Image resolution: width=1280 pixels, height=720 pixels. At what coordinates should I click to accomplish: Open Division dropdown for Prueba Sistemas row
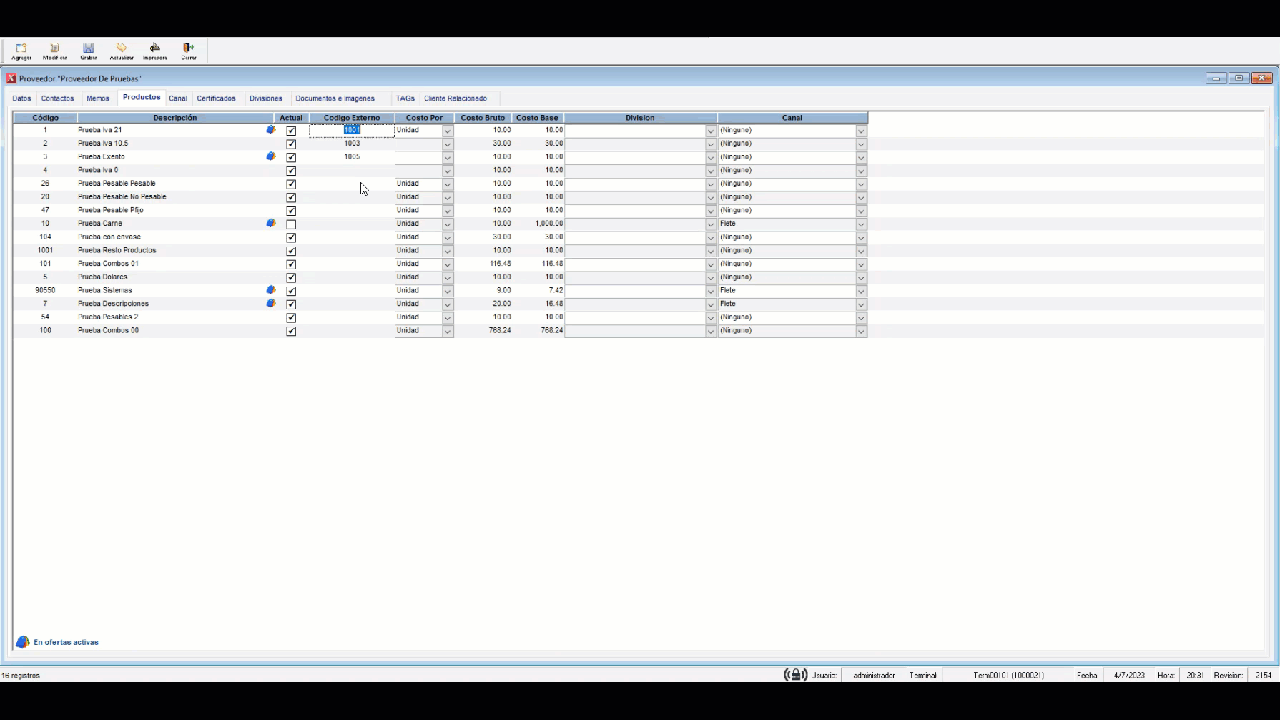pos(711,291)
